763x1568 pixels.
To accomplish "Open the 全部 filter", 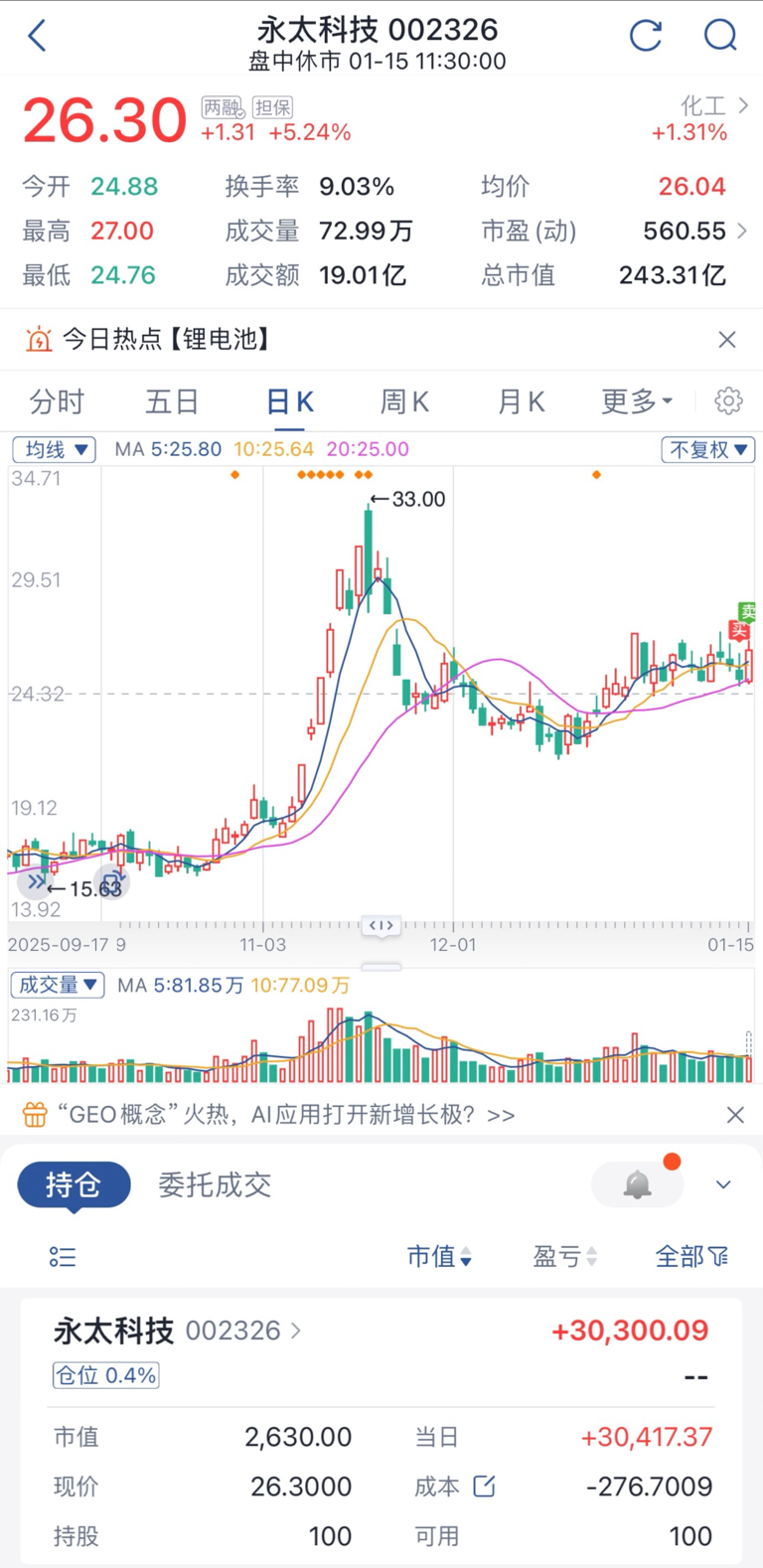I will pos(692,1257).
